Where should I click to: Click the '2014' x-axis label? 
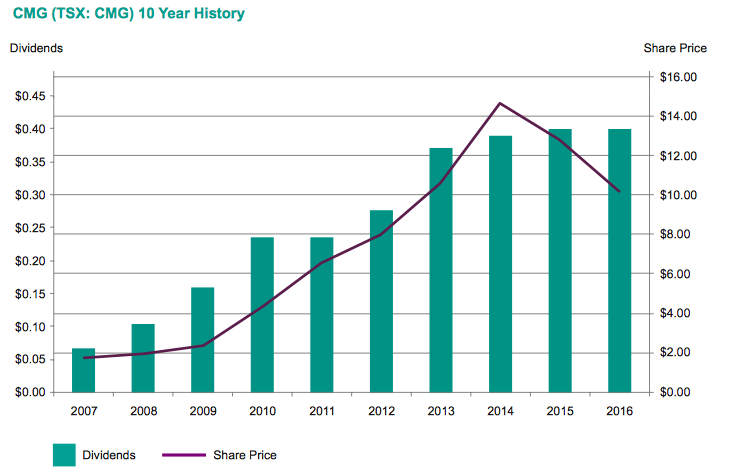[501, 411]
